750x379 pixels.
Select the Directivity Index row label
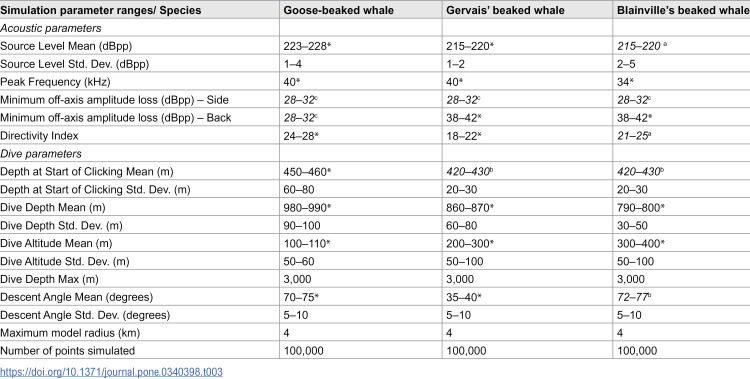pos(39,135)
